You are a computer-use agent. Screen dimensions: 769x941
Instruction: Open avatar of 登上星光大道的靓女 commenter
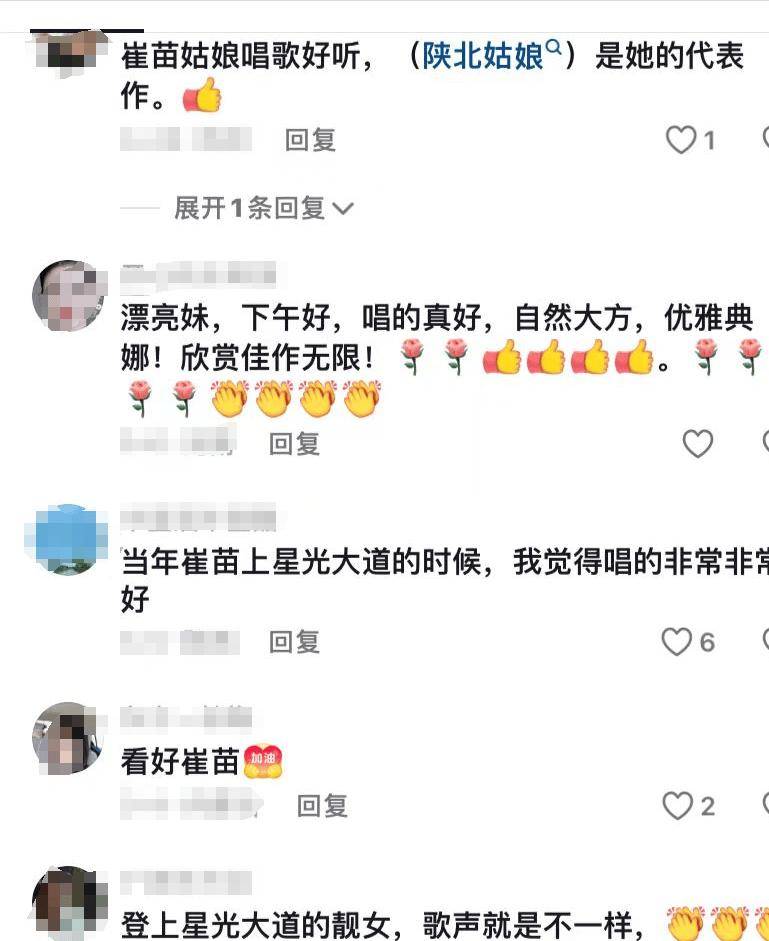(x=67, y=903)
